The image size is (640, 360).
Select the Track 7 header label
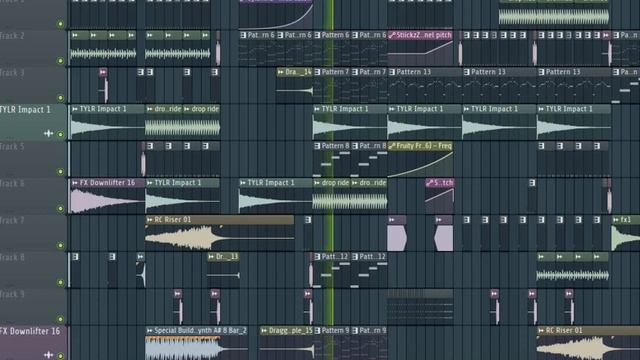tap(12, 220)
